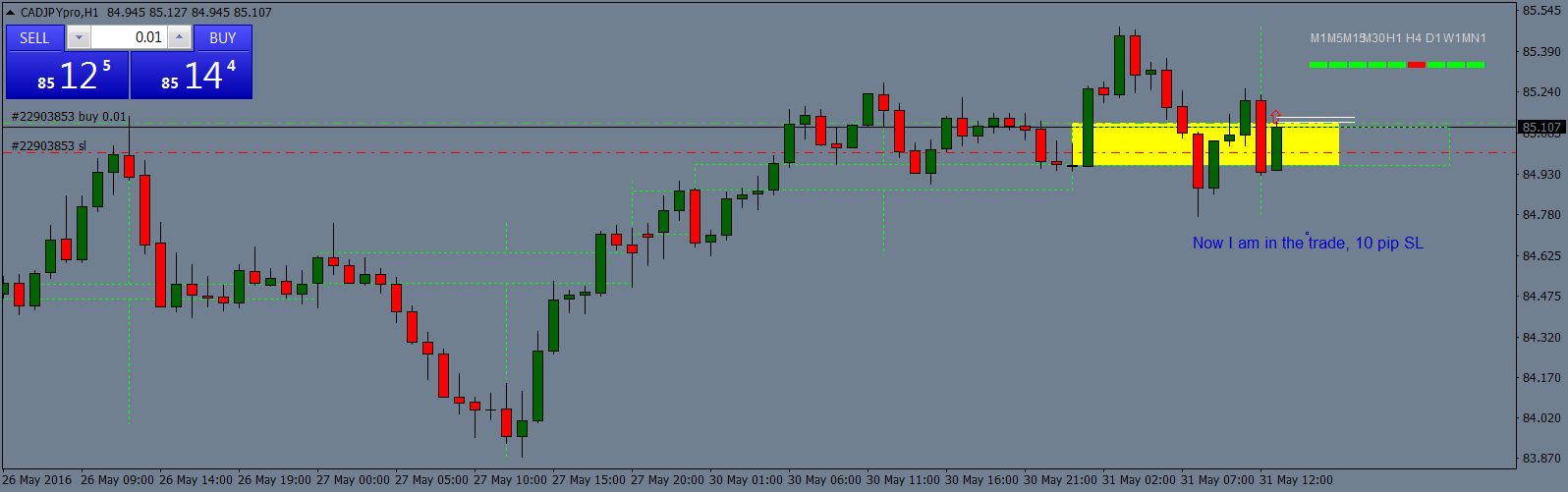Click the current price tag 85.107
The height and width of the screenshot is (492, 1568).
(1541, 128)
